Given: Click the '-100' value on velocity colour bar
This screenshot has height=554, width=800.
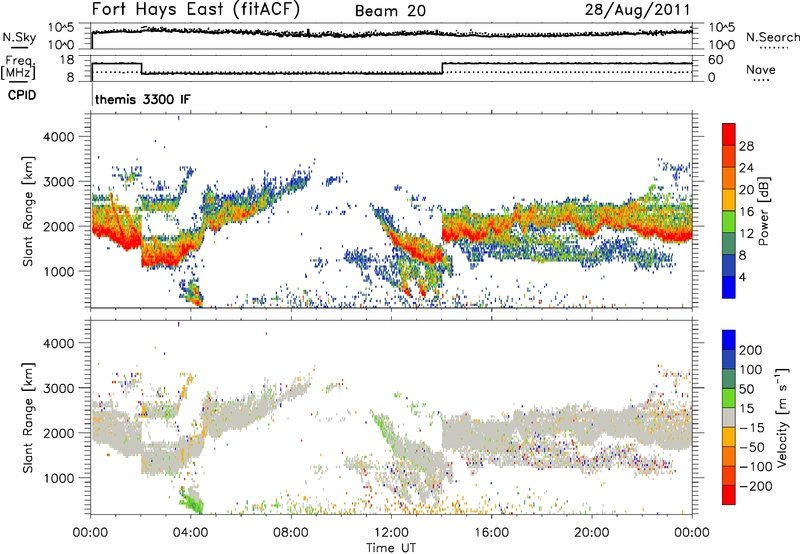Looking at the screenshot, I should [755, 467].
